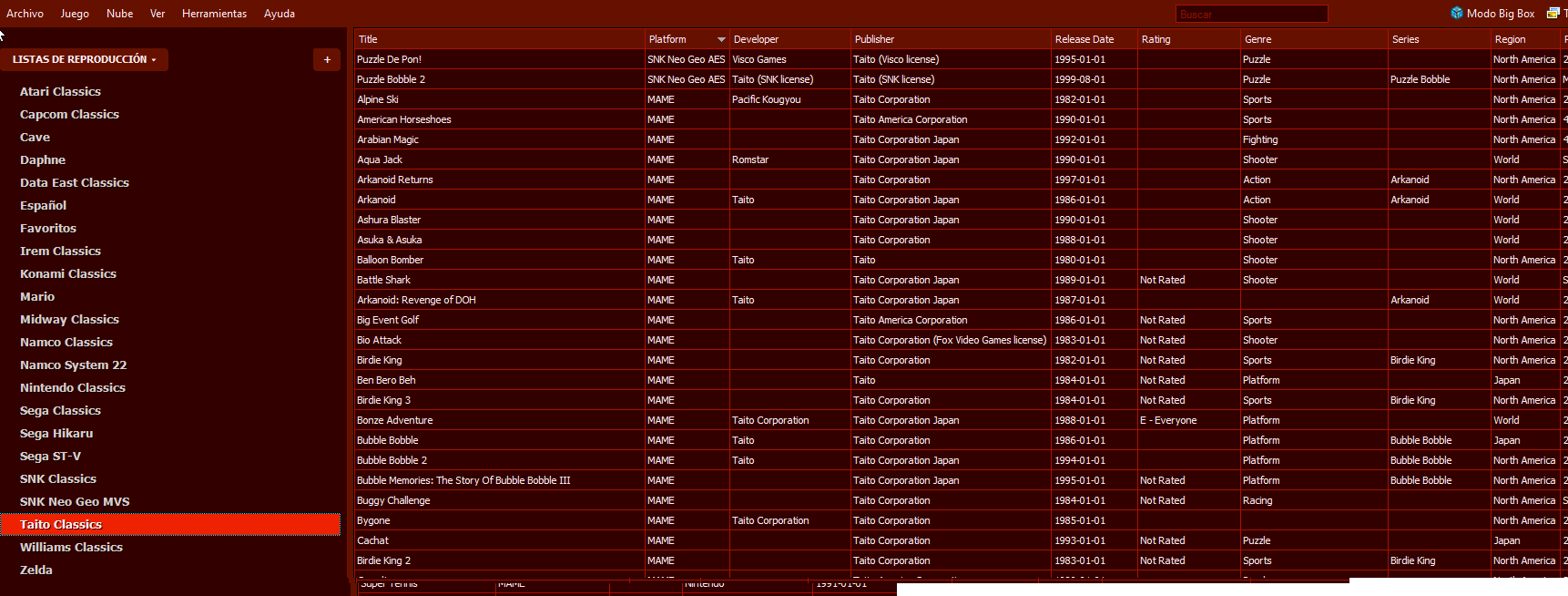The height and width of the screenshot is (596, 1568).
Task: Select the Irem Classics playlist
Action: click(x=170, y=251)
